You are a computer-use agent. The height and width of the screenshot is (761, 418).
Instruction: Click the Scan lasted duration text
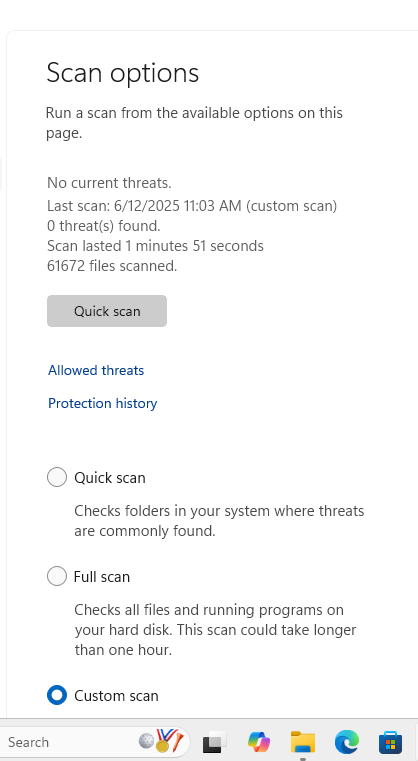155,246
